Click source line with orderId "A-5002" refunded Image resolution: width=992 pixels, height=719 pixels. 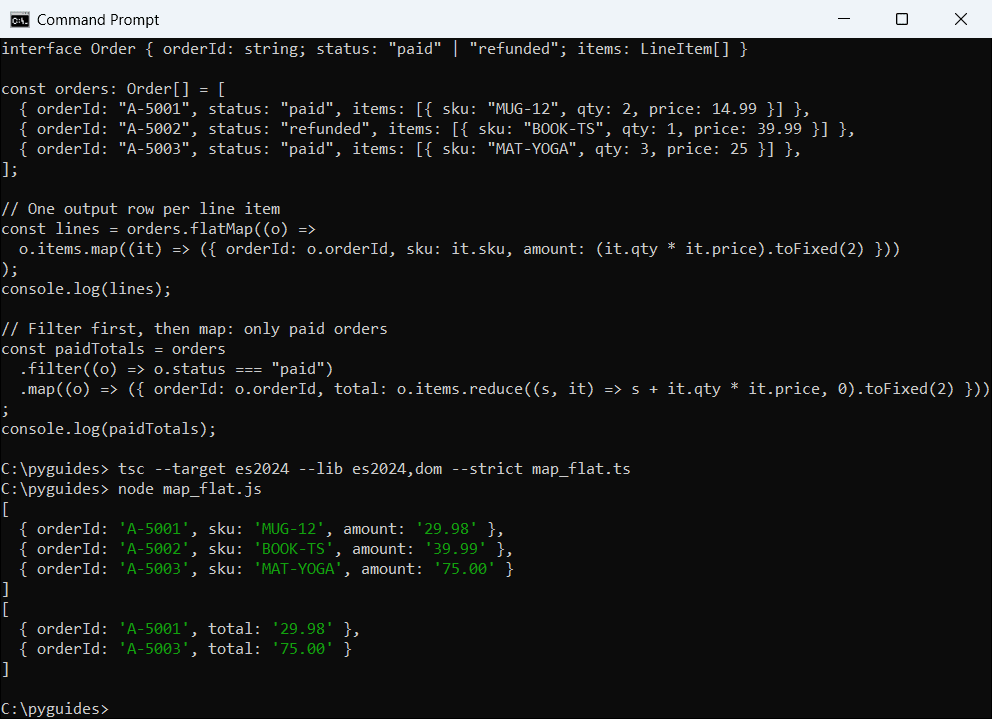(x=437, y=129)
